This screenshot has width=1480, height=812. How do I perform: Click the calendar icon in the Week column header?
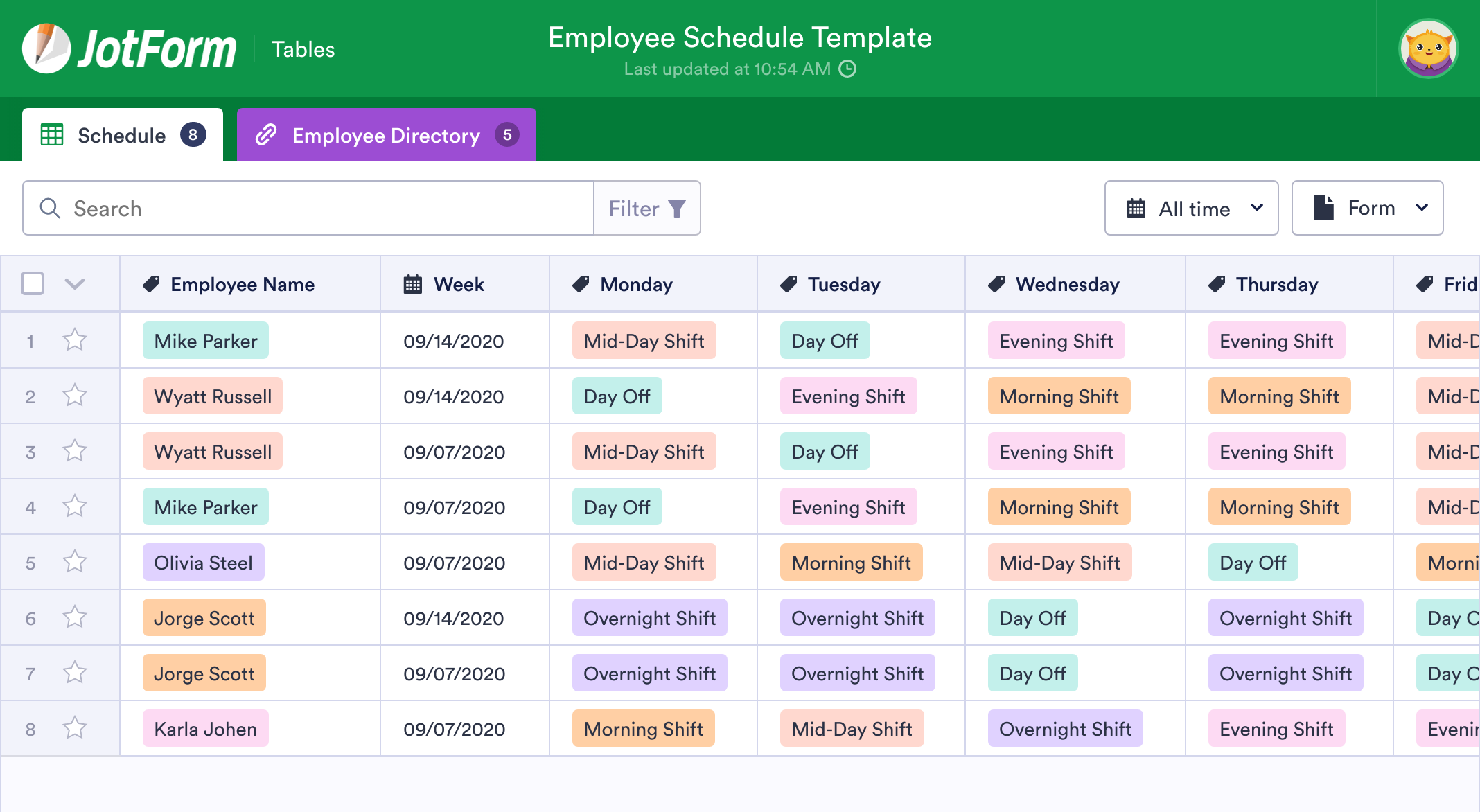[413, 284]
